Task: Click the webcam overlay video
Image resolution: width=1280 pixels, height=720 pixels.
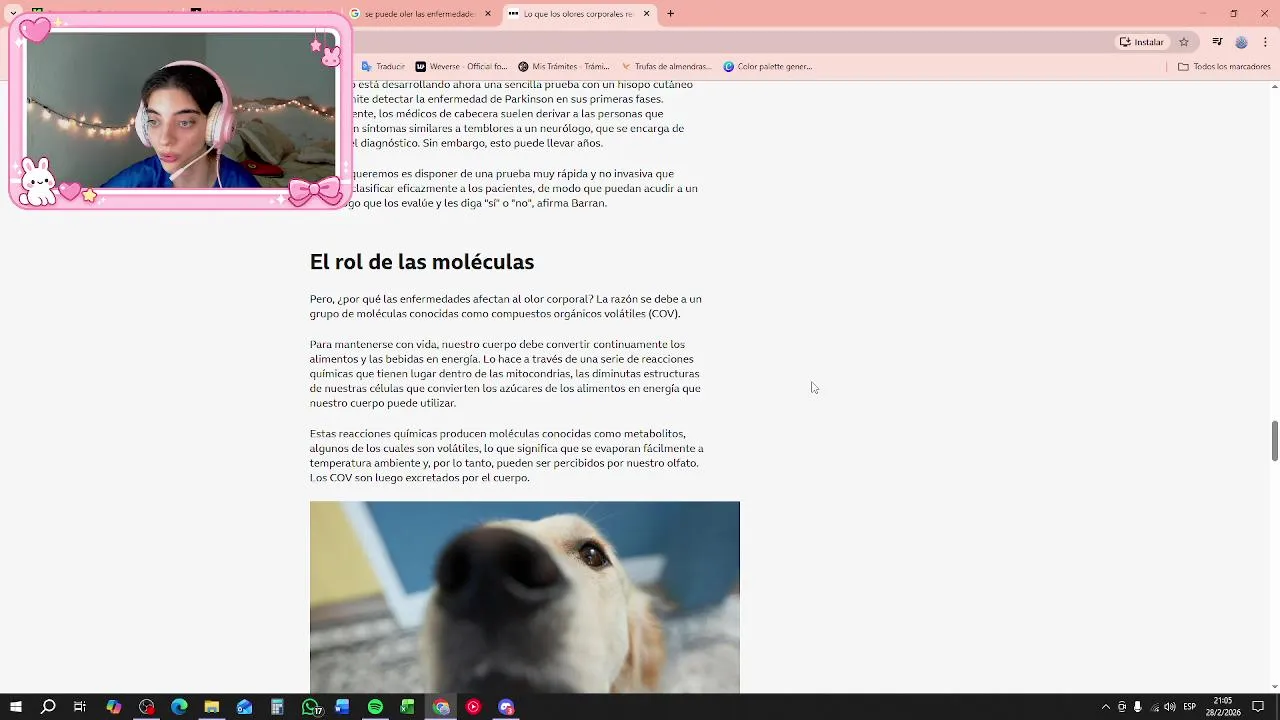Action: [180, 110]
